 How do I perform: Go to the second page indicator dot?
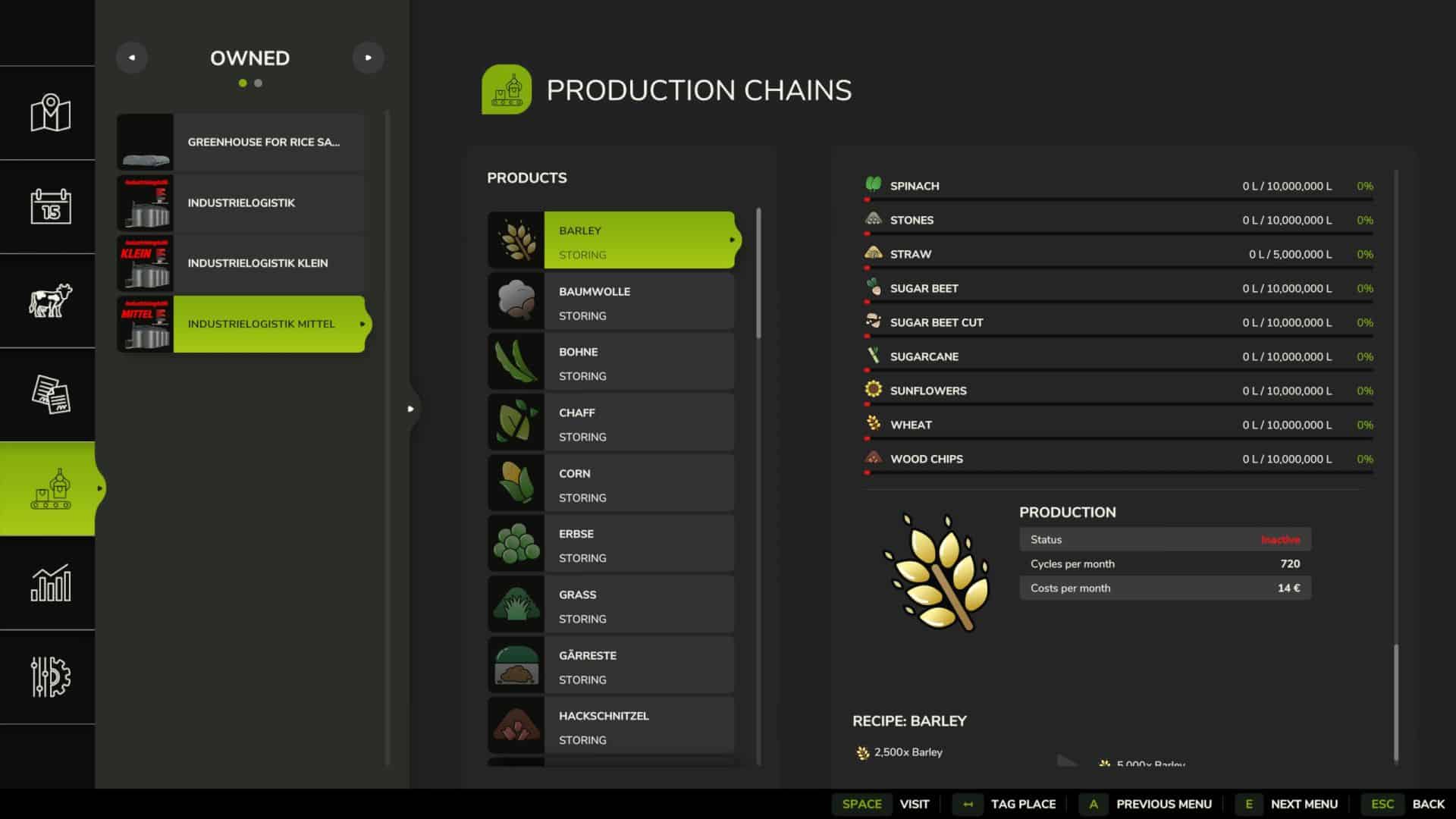click(259, 83)
